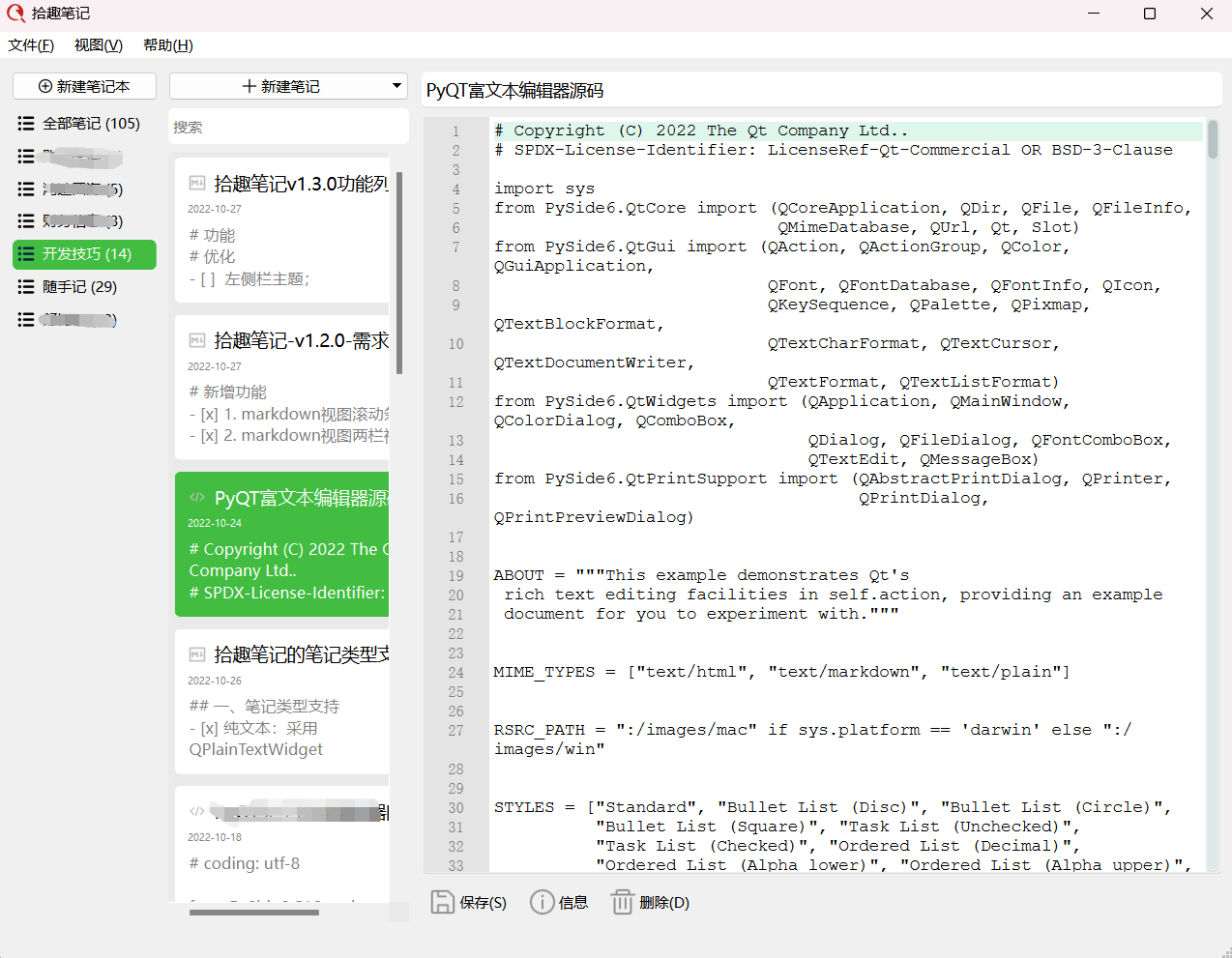Screen dimensions: 1232x958
Task: Click the 新建笔记 button
Action: pyautogui.click(x=281, y=86)
